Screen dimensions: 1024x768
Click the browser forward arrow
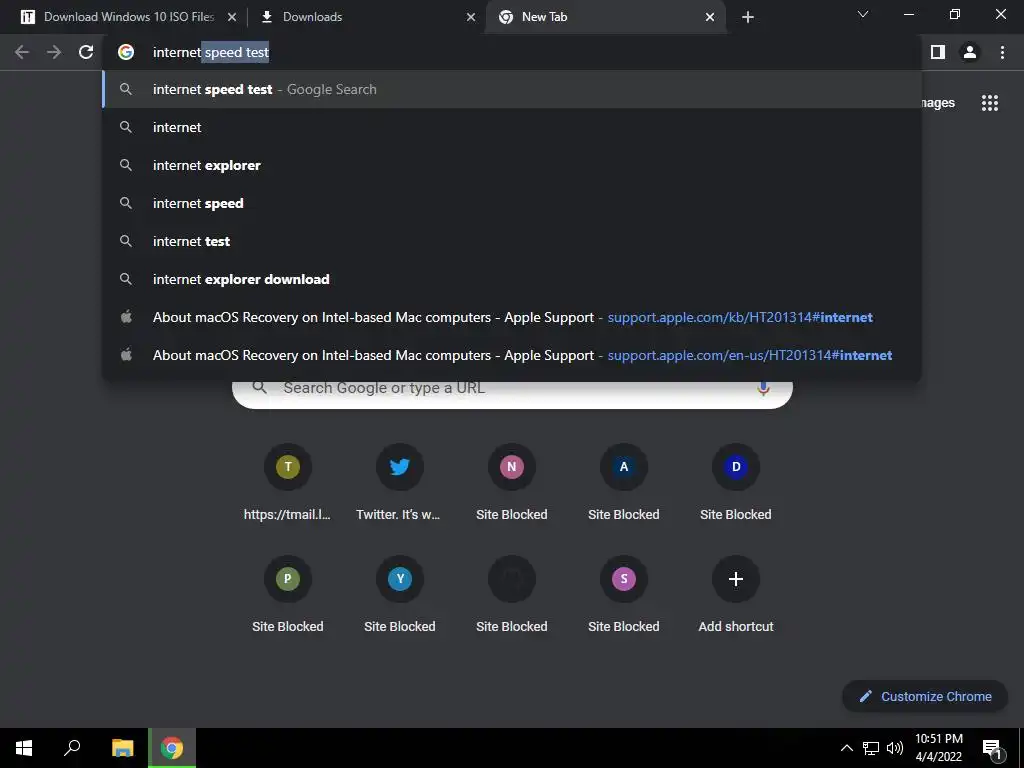pos(54,52)
